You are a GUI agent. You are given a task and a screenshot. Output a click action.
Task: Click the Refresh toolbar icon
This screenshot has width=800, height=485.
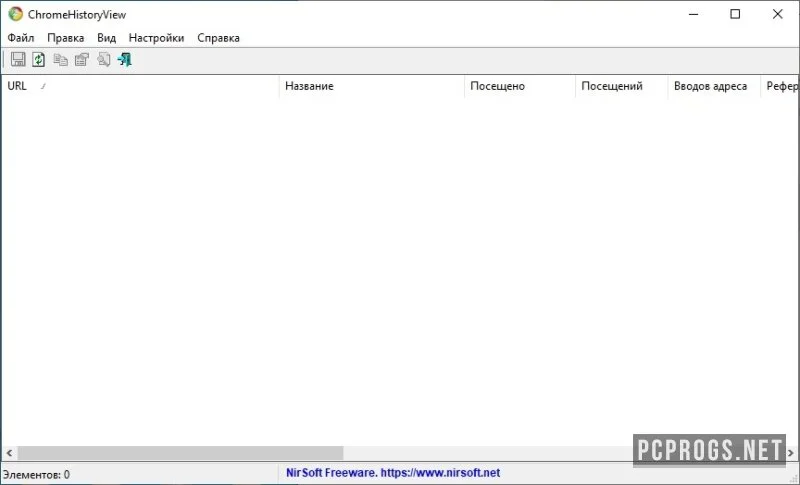(39, 60)
